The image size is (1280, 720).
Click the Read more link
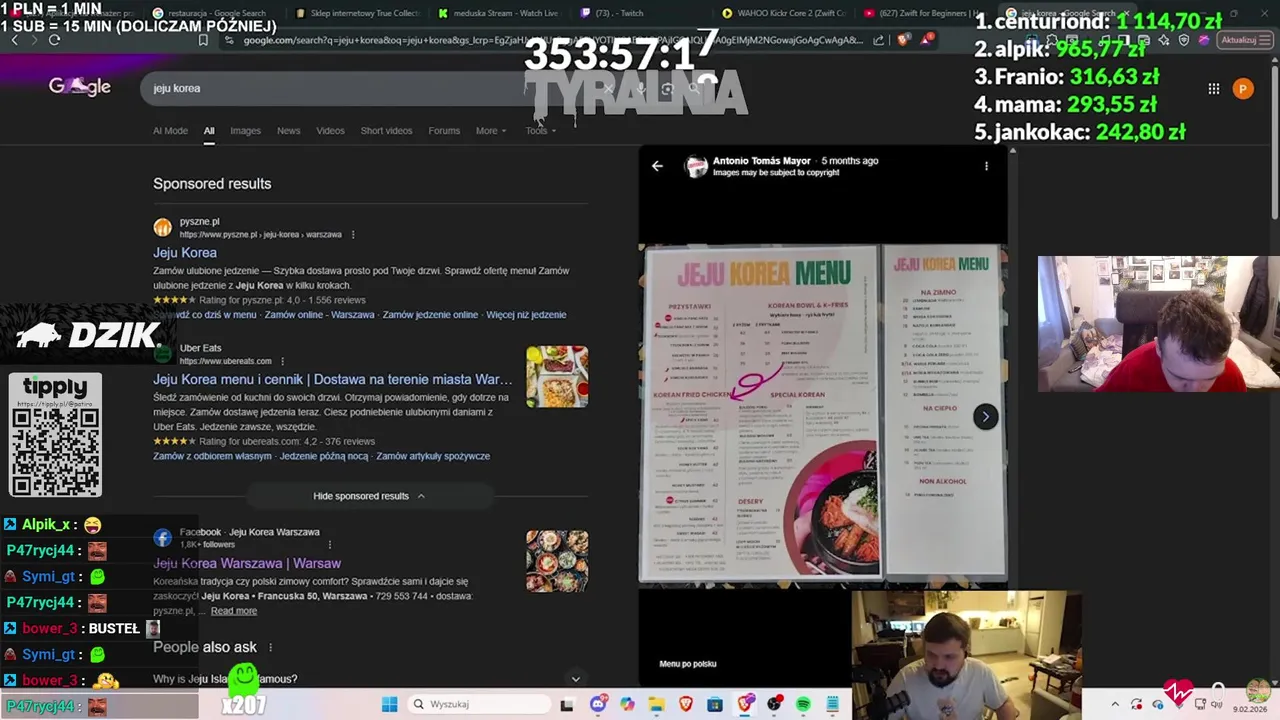coord(234,611)
